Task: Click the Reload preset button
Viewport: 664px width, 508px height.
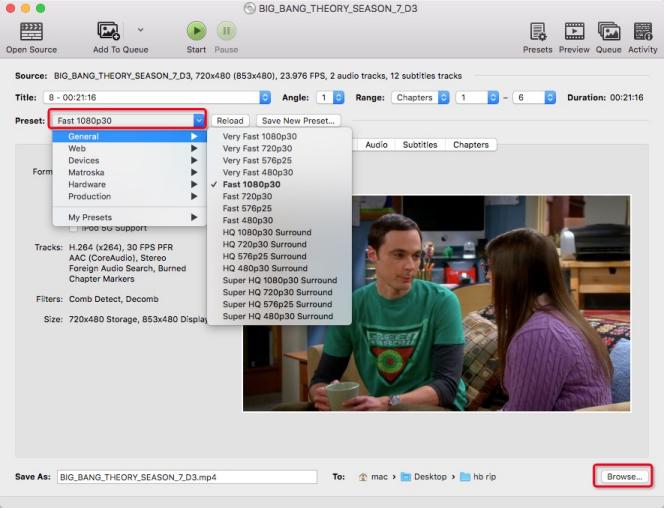Action: coord(230,121)
